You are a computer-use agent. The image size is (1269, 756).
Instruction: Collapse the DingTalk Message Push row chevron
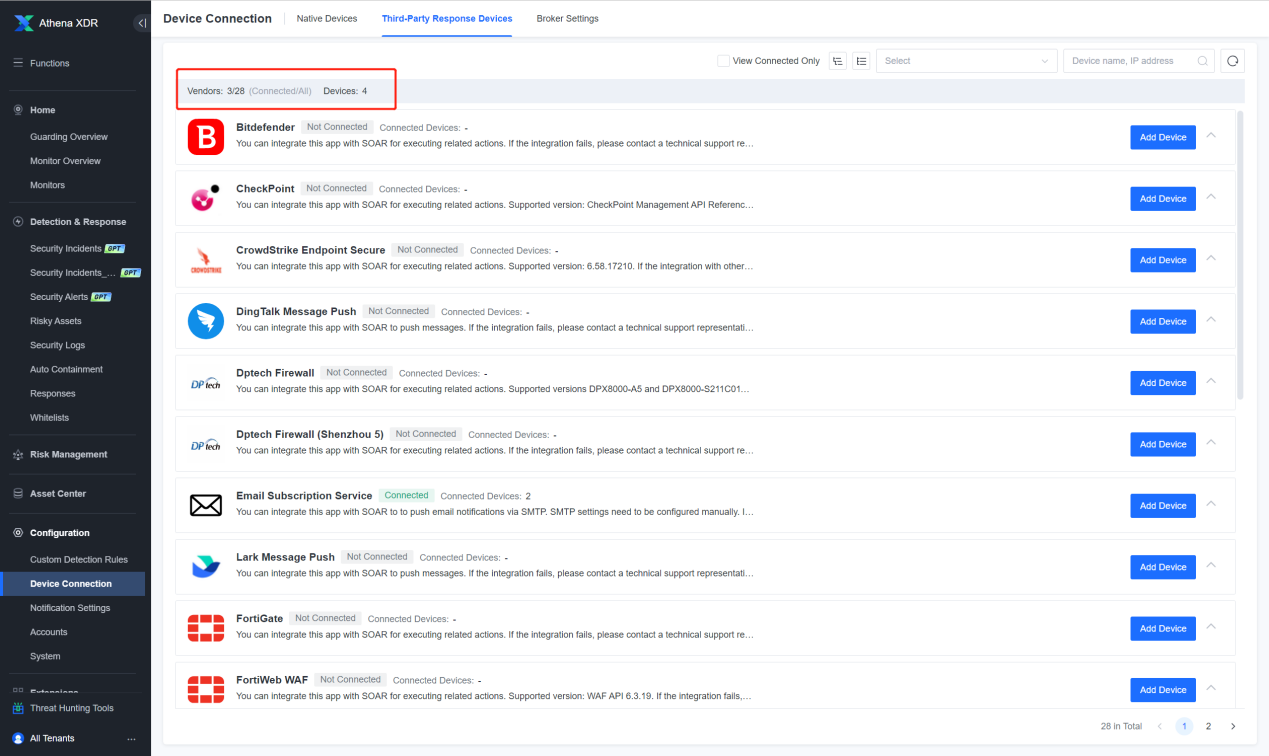(1211, 319)
